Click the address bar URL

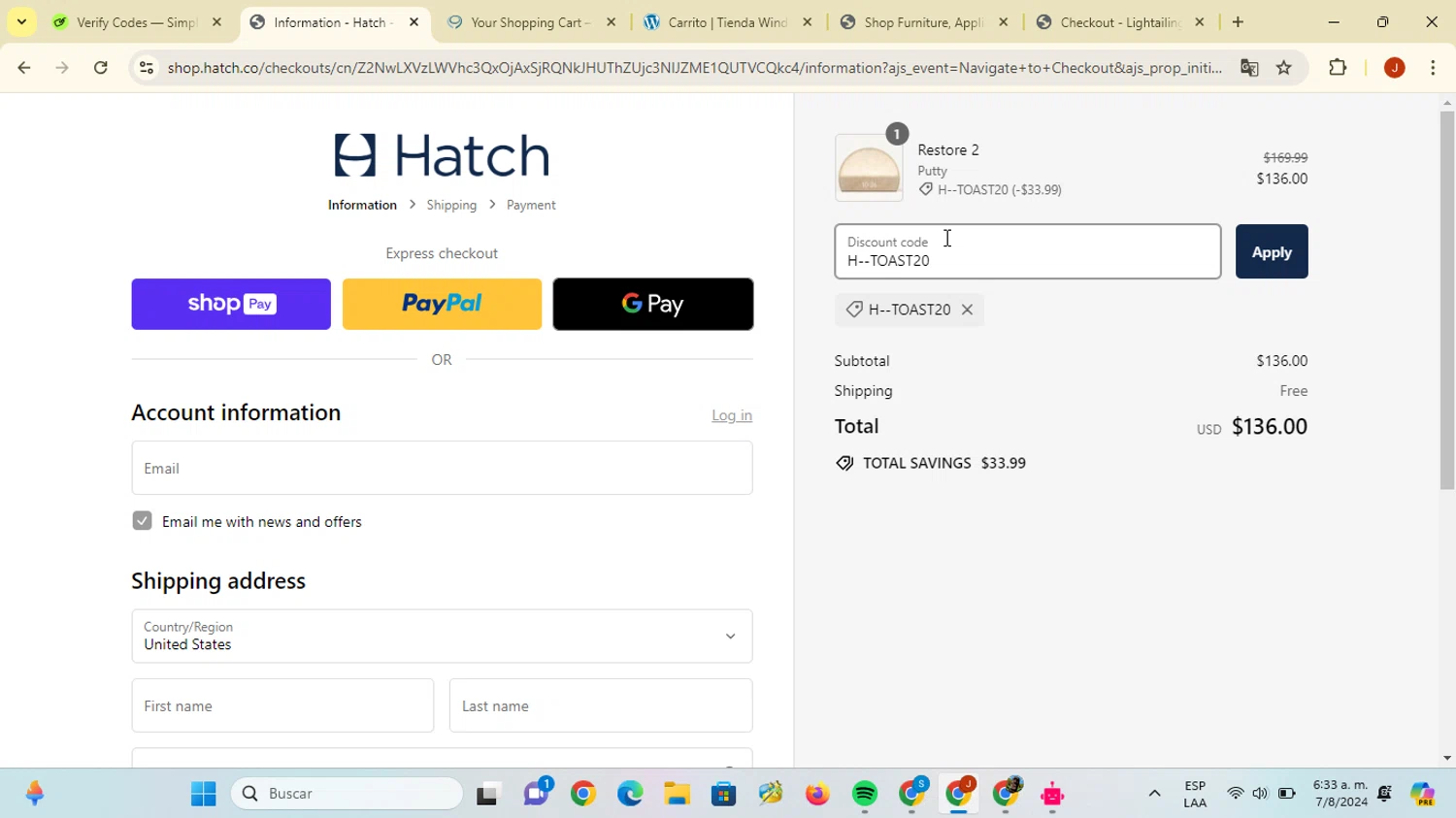pos(694,67)
